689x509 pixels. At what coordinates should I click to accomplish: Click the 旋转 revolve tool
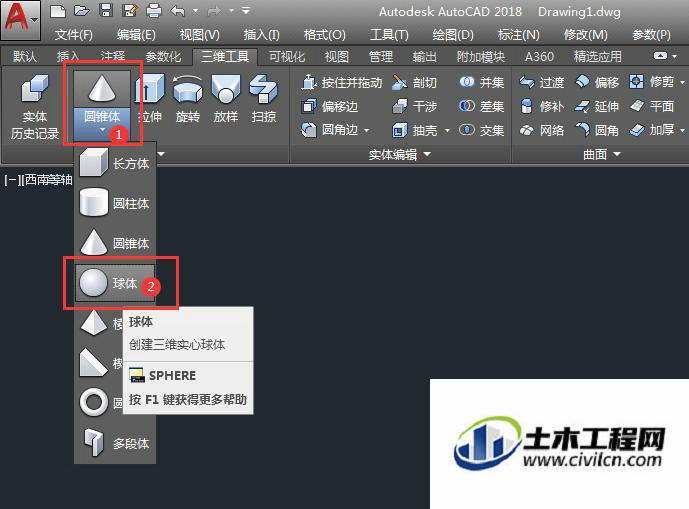pyautogui.click(x=188, y=99)
